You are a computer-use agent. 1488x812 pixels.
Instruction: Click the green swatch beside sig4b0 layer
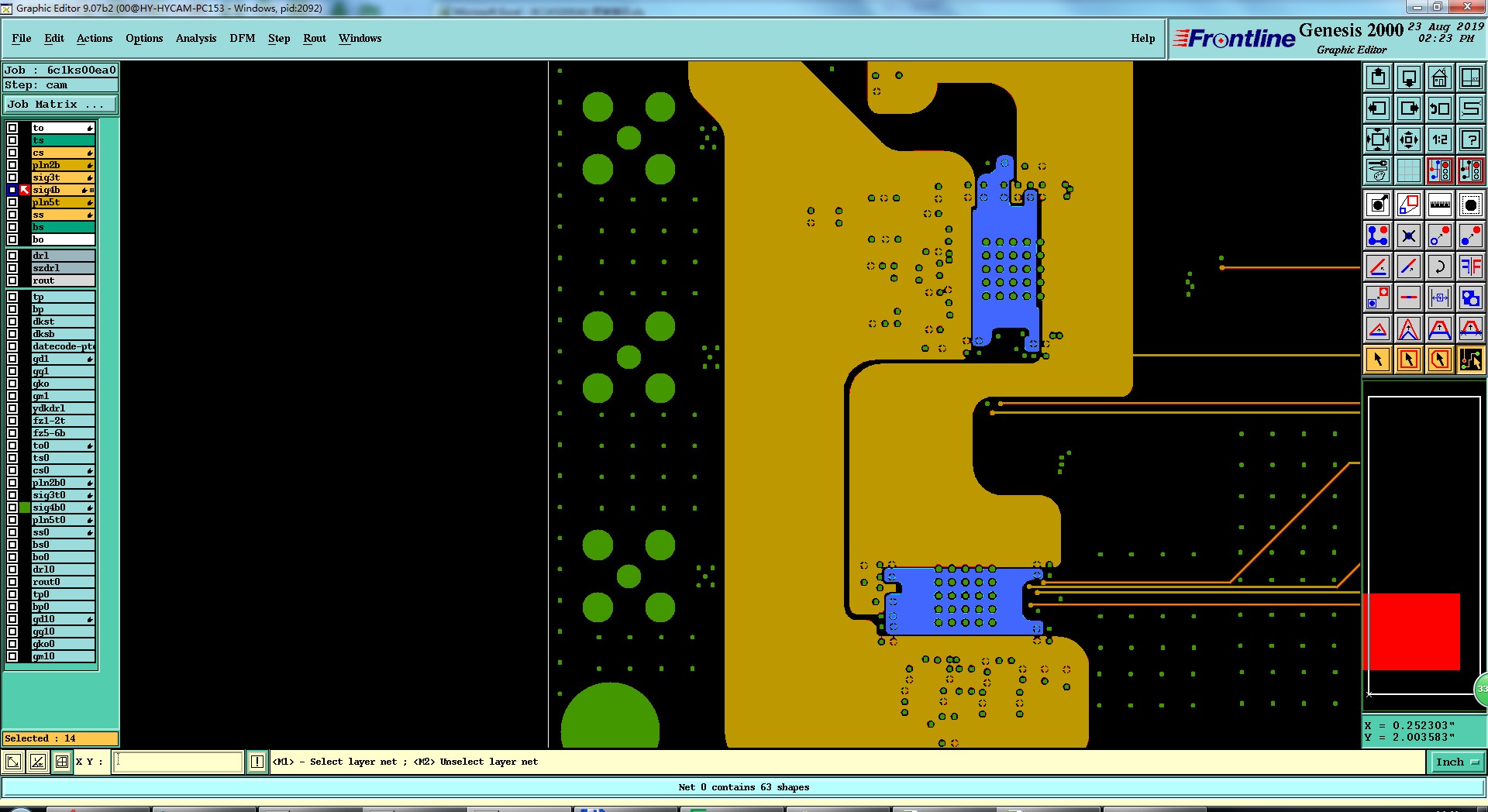[25, 507]
